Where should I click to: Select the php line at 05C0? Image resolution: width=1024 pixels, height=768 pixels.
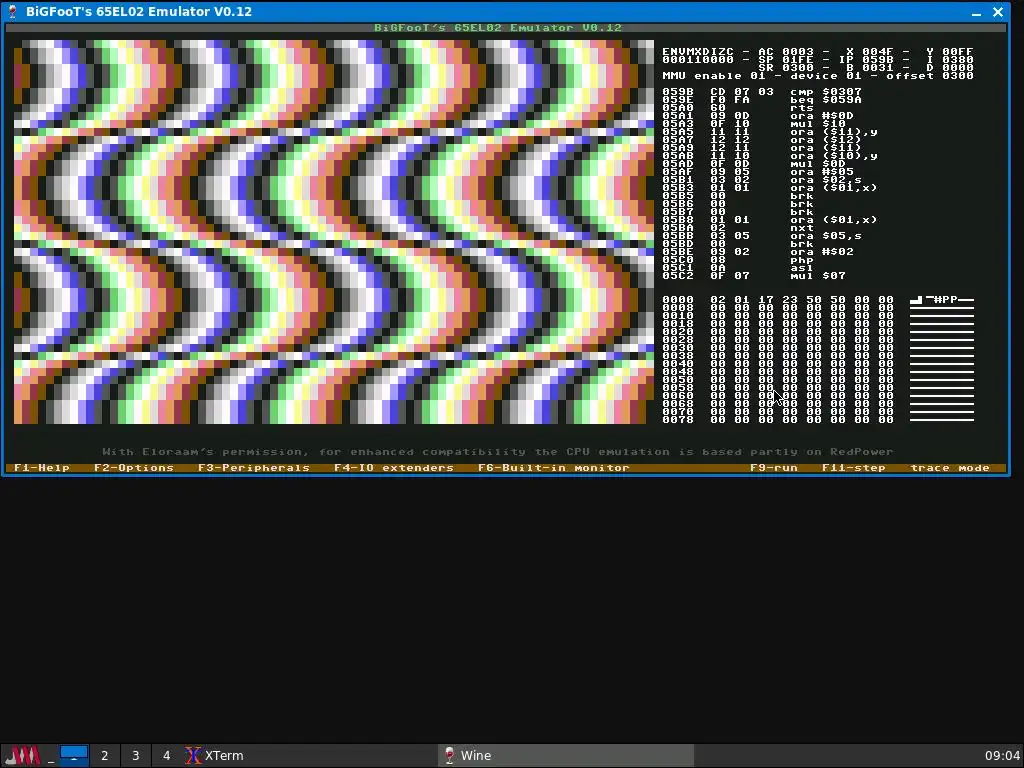pos(738,259)
